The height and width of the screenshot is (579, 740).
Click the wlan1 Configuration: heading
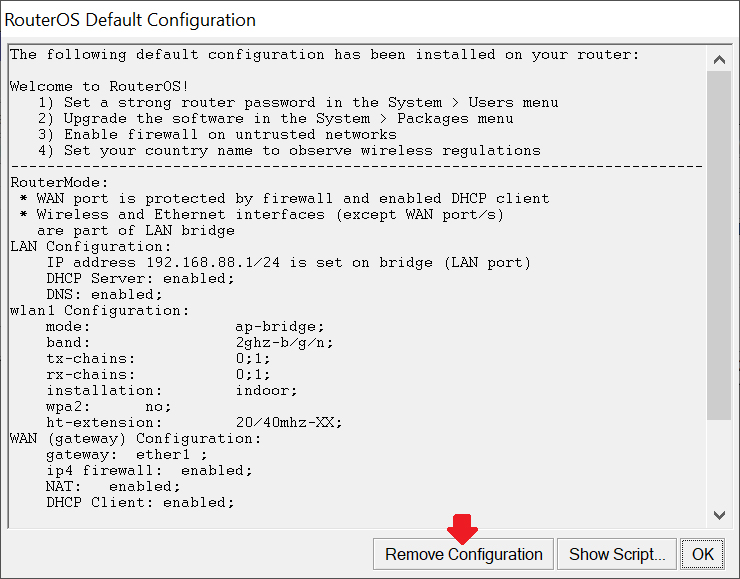click(x=99, y=310)
